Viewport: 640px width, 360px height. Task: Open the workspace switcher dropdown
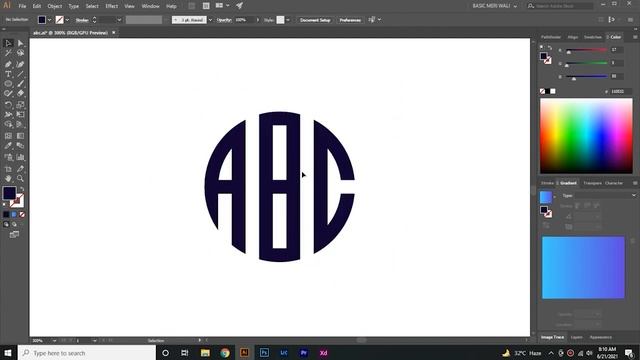[495, 6]
